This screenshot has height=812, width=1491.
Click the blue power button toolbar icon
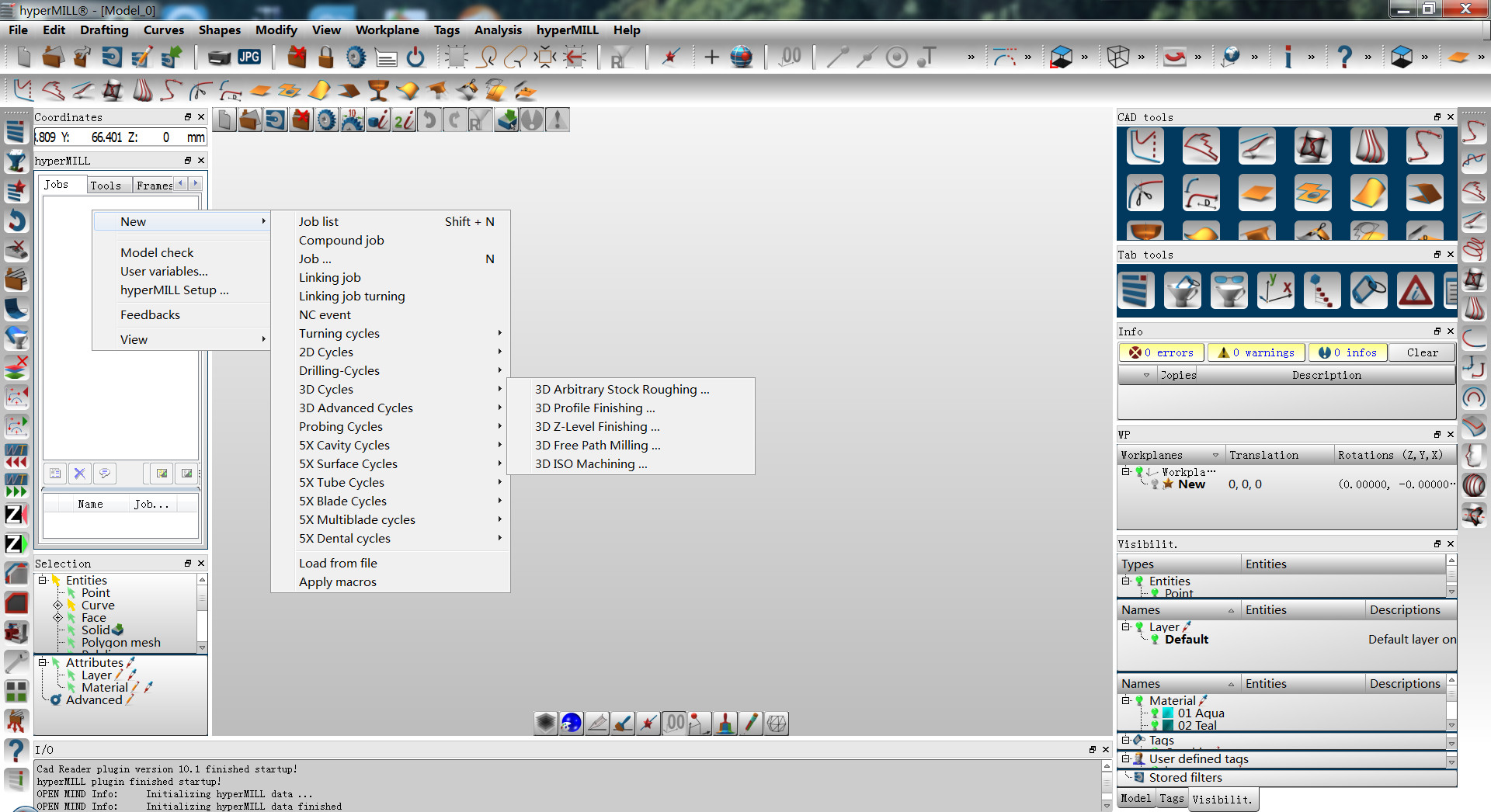pos(416,57)
